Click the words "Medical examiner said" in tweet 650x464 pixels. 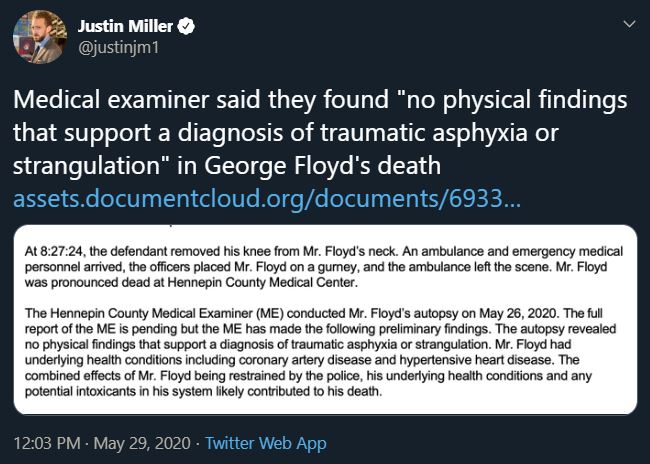(x=109, y=102)
